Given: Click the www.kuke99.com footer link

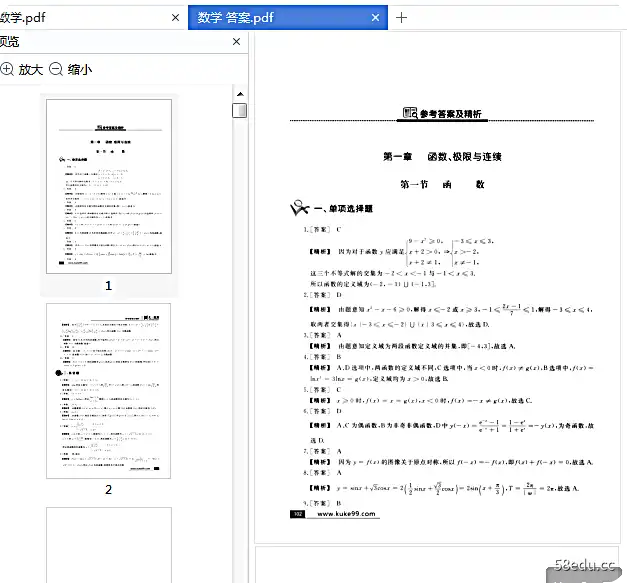Looking at the screenshot, I should (x=346, y=514).
